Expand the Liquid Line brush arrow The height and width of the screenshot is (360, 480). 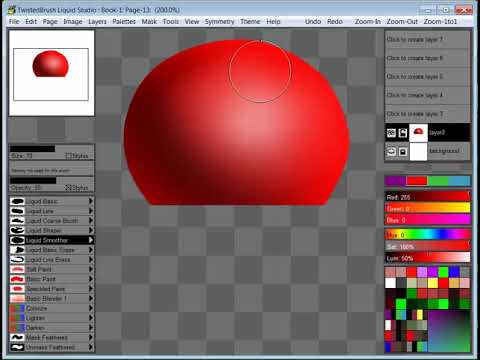click(x=91, y=211)
